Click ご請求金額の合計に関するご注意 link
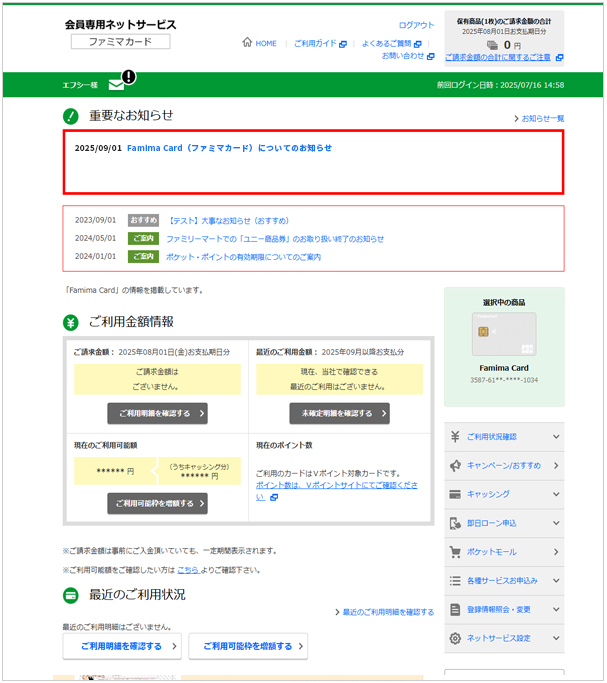This screenshot has height=683, width=607. tap(498, 57)
